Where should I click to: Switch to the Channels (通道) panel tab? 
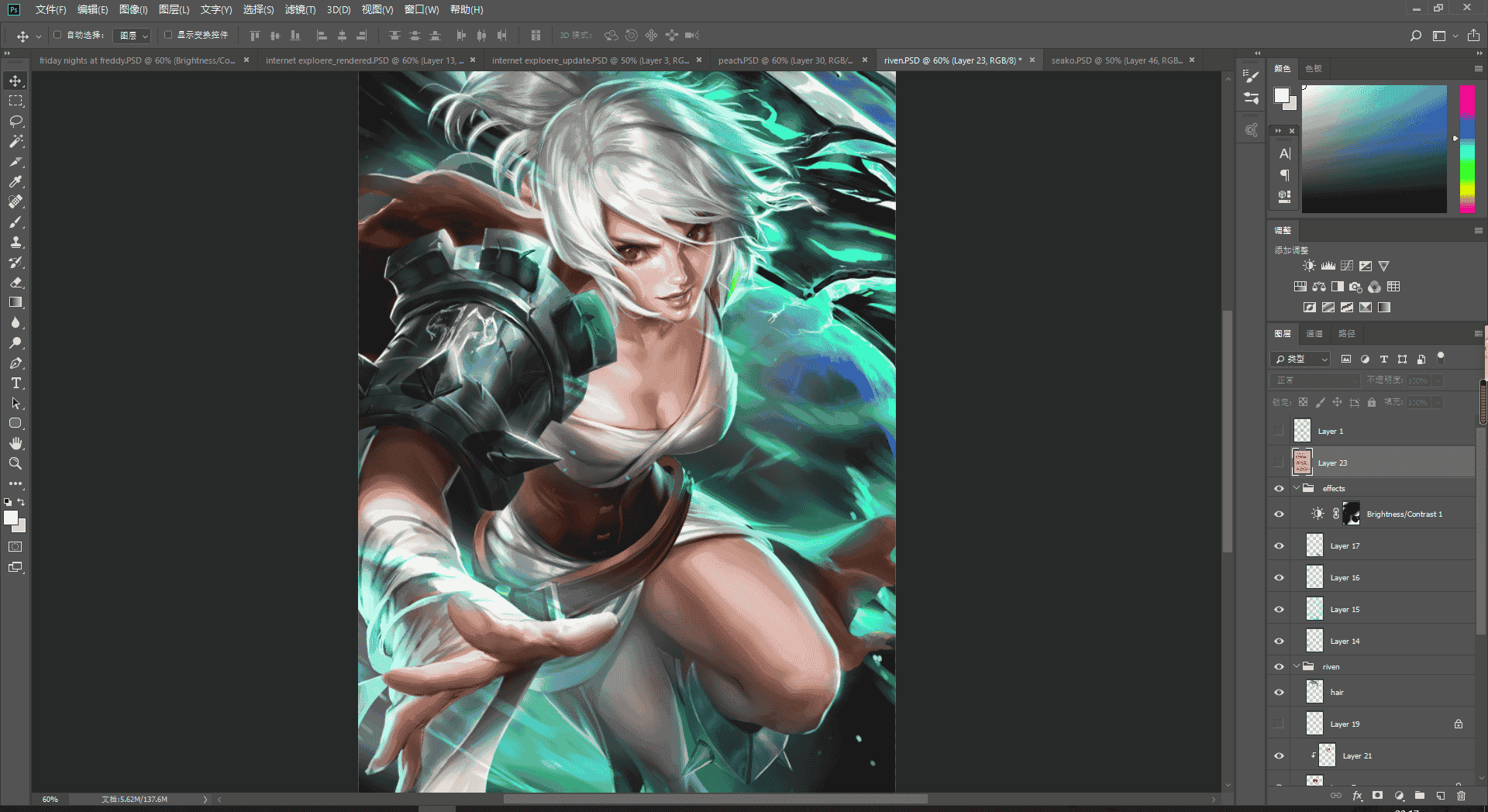pos(1314,334)
